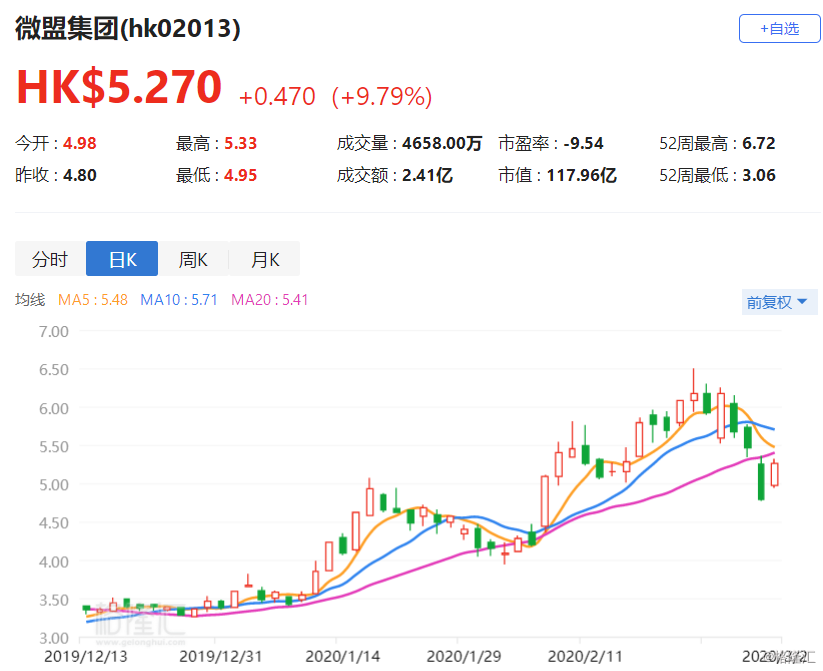Click the 市值 117.96亿 market cap figure
Screen dimensions: 823x671
pyautogui.click(x=581, y=175)
